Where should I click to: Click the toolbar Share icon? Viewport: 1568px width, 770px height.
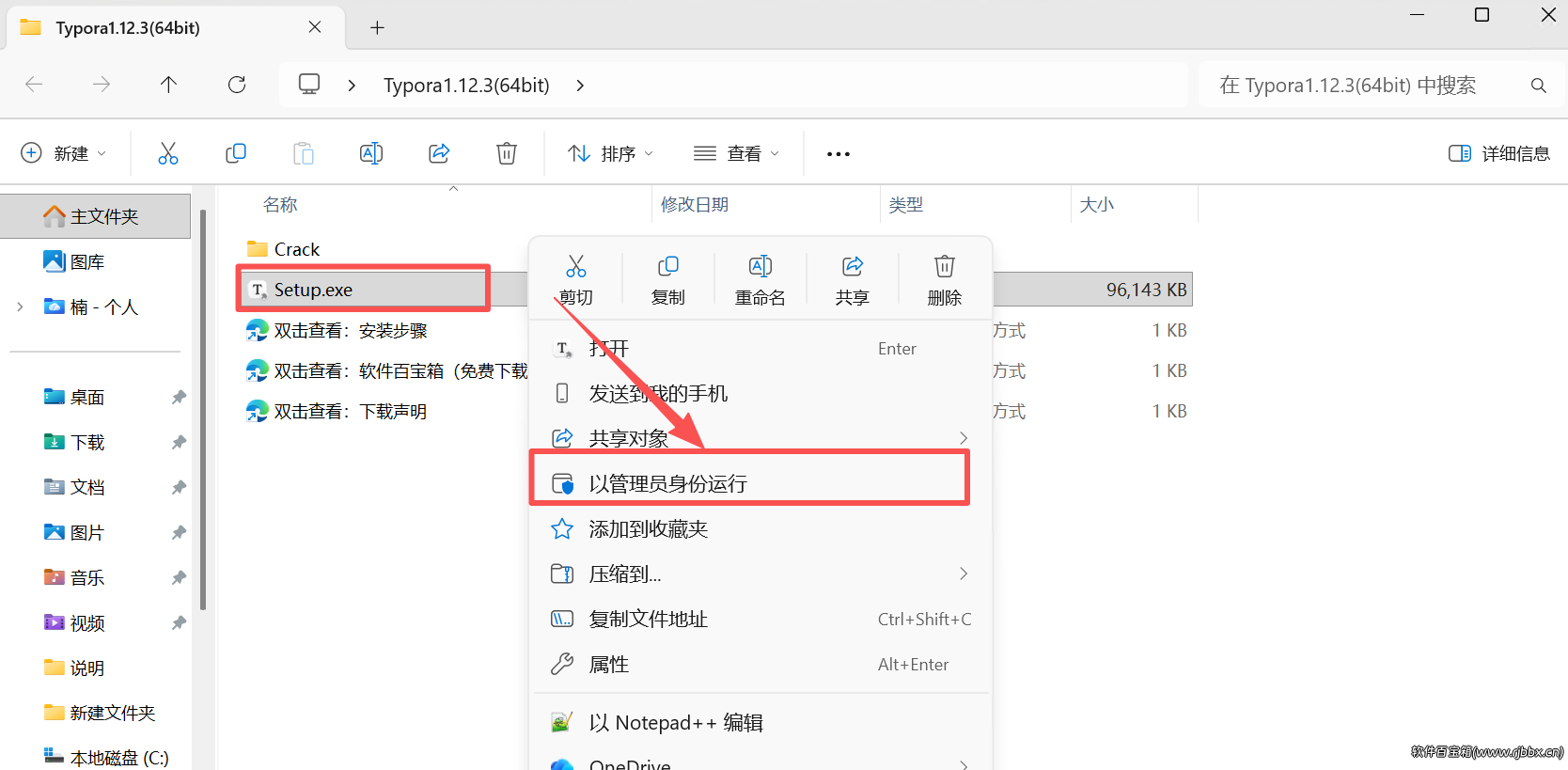coord(439,153)
